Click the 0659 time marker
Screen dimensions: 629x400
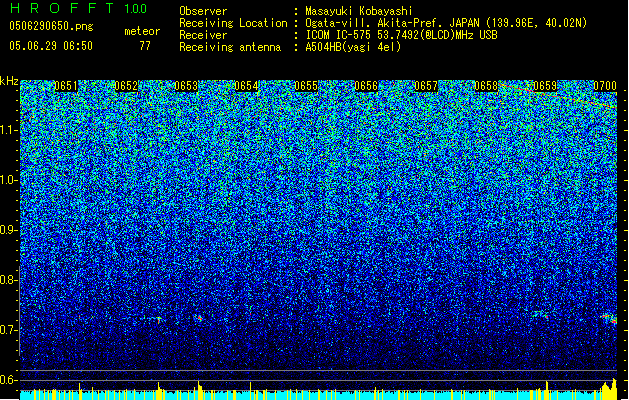(546, 86)
